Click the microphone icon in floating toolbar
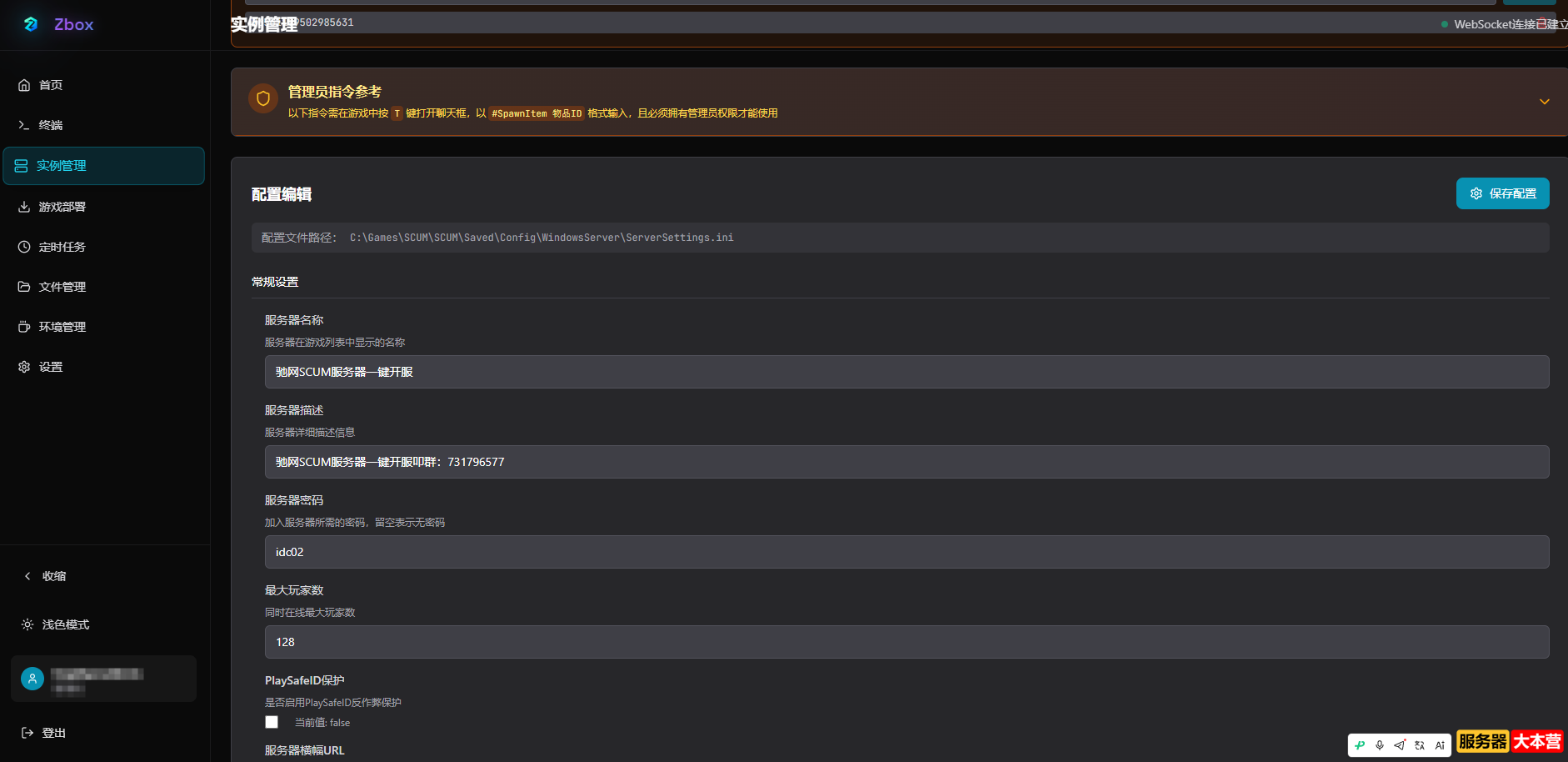1568x762 pixels. [1380, 745]
